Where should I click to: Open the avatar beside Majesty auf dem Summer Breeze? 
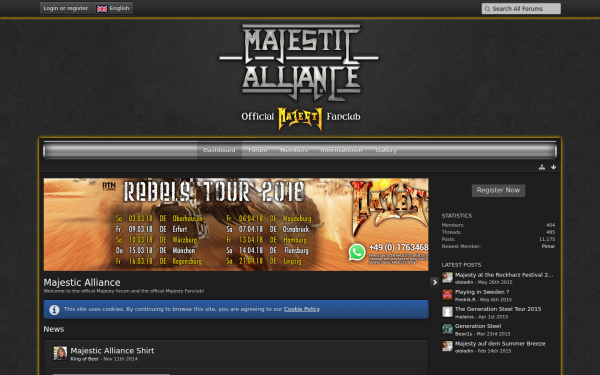tap(447, 346)
